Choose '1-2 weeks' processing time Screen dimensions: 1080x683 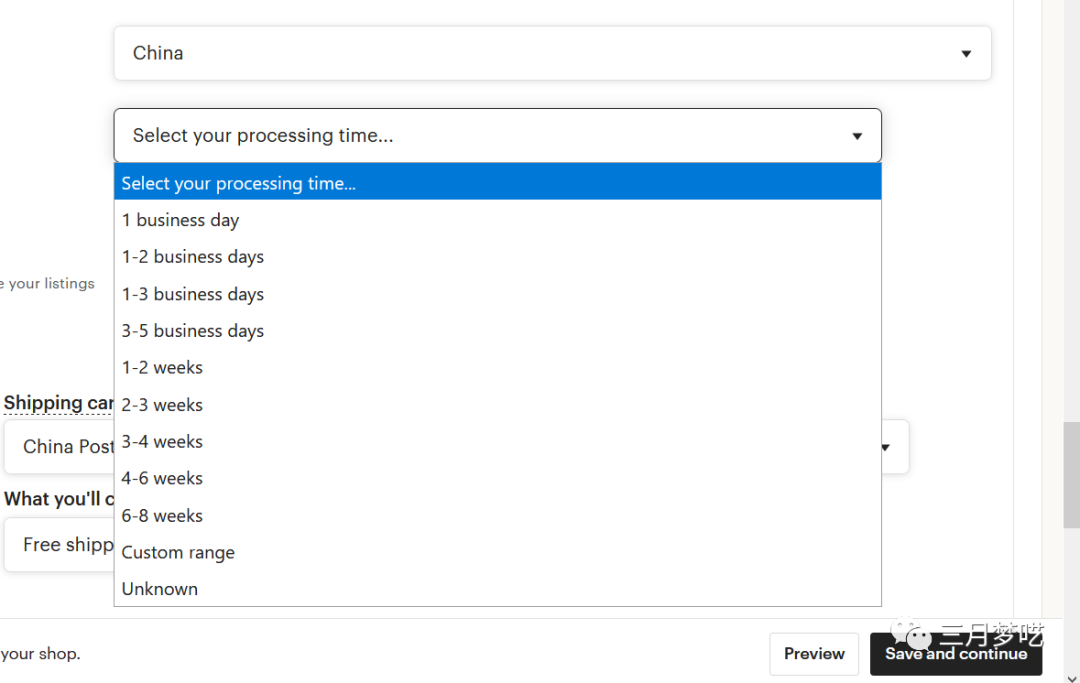tap(162, 368)
